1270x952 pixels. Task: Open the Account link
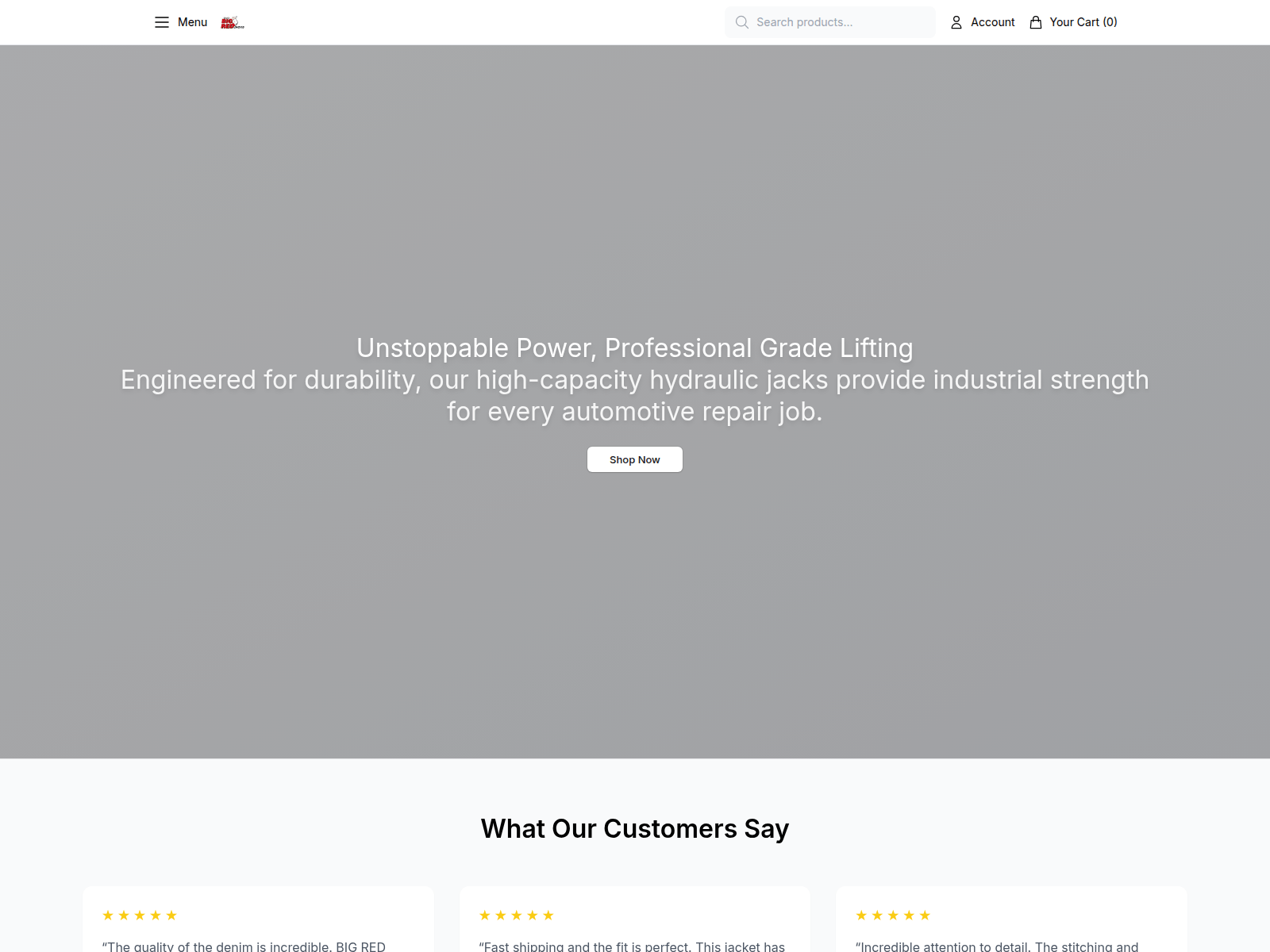[x=992, y=22]
